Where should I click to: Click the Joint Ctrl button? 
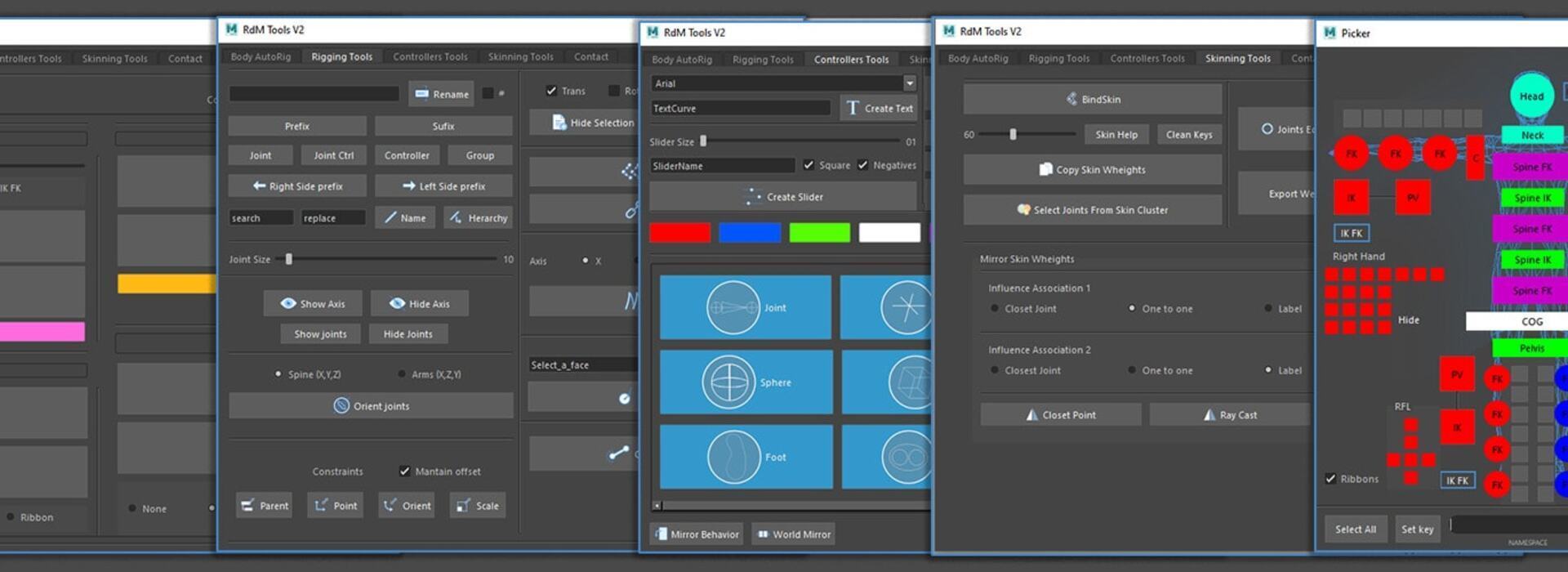(334, 155)
